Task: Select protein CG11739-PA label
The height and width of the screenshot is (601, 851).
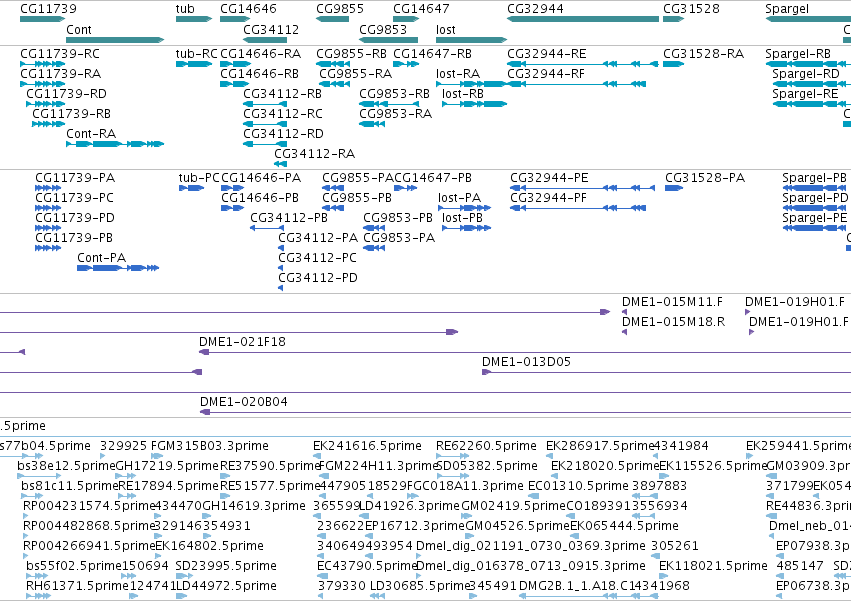Action: click(75, 178)
